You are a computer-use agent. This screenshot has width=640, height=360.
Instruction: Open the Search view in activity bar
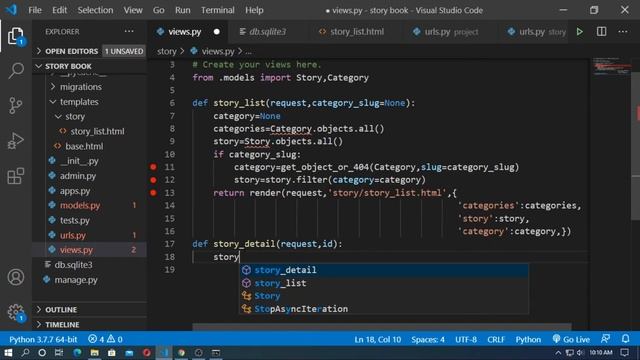16,70
